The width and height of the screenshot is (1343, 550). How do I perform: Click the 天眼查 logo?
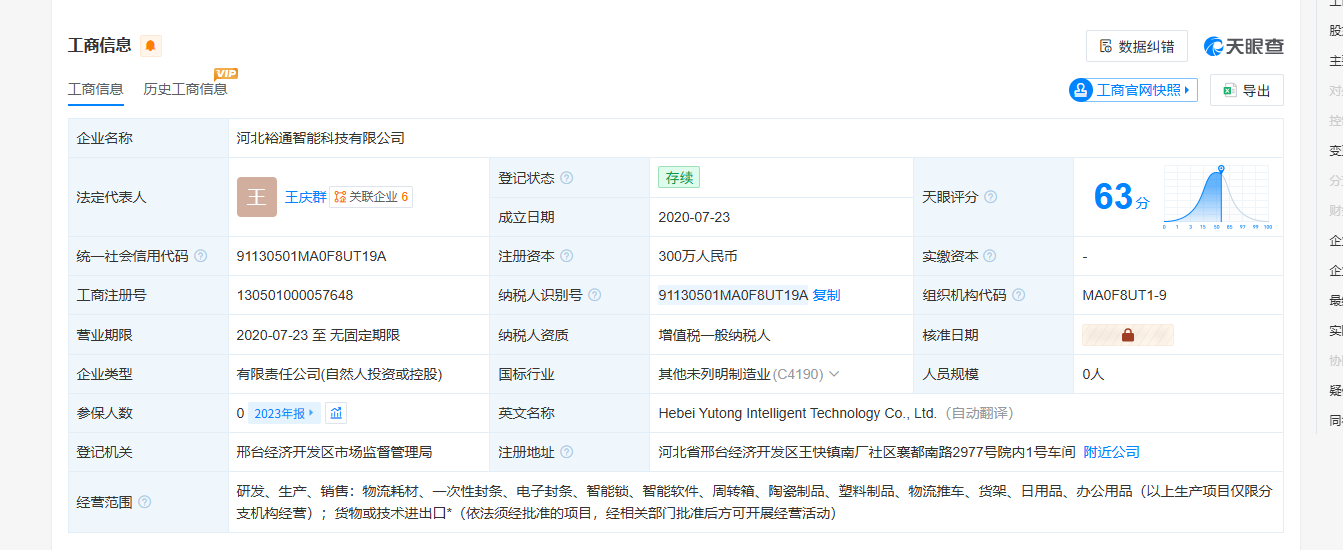coord(1243,46)
